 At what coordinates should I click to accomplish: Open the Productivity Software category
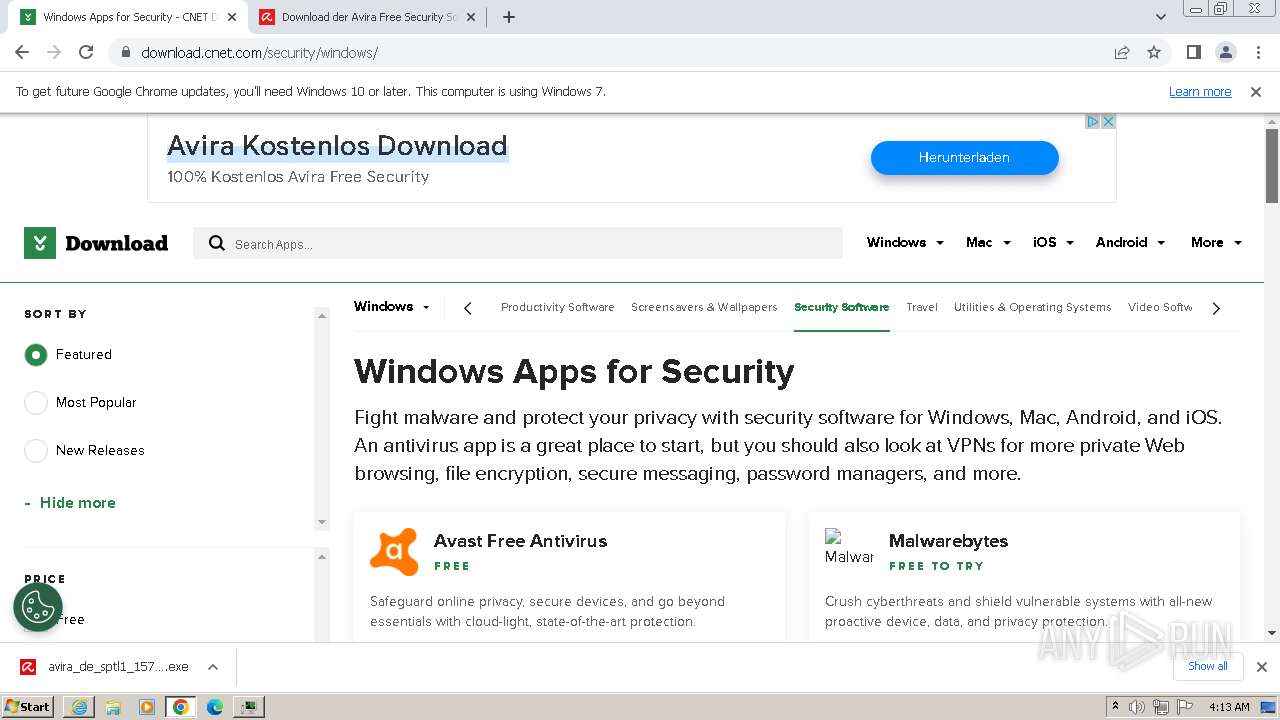pos(557,307)
